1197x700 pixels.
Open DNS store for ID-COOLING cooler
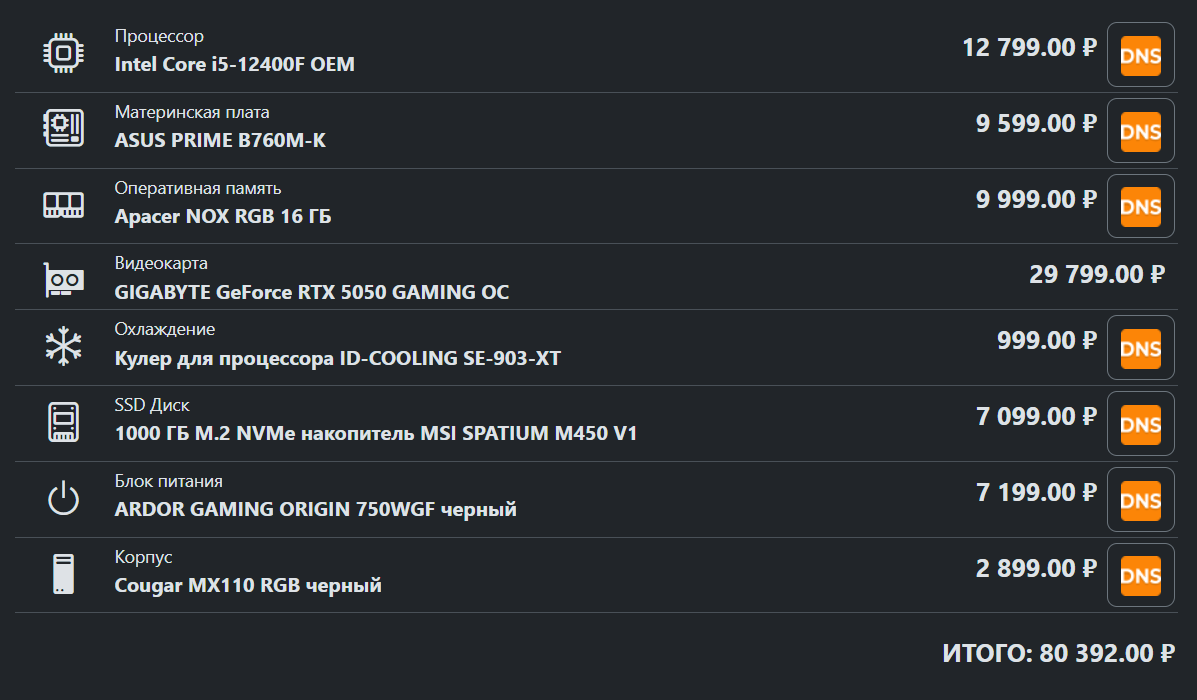1141,347
